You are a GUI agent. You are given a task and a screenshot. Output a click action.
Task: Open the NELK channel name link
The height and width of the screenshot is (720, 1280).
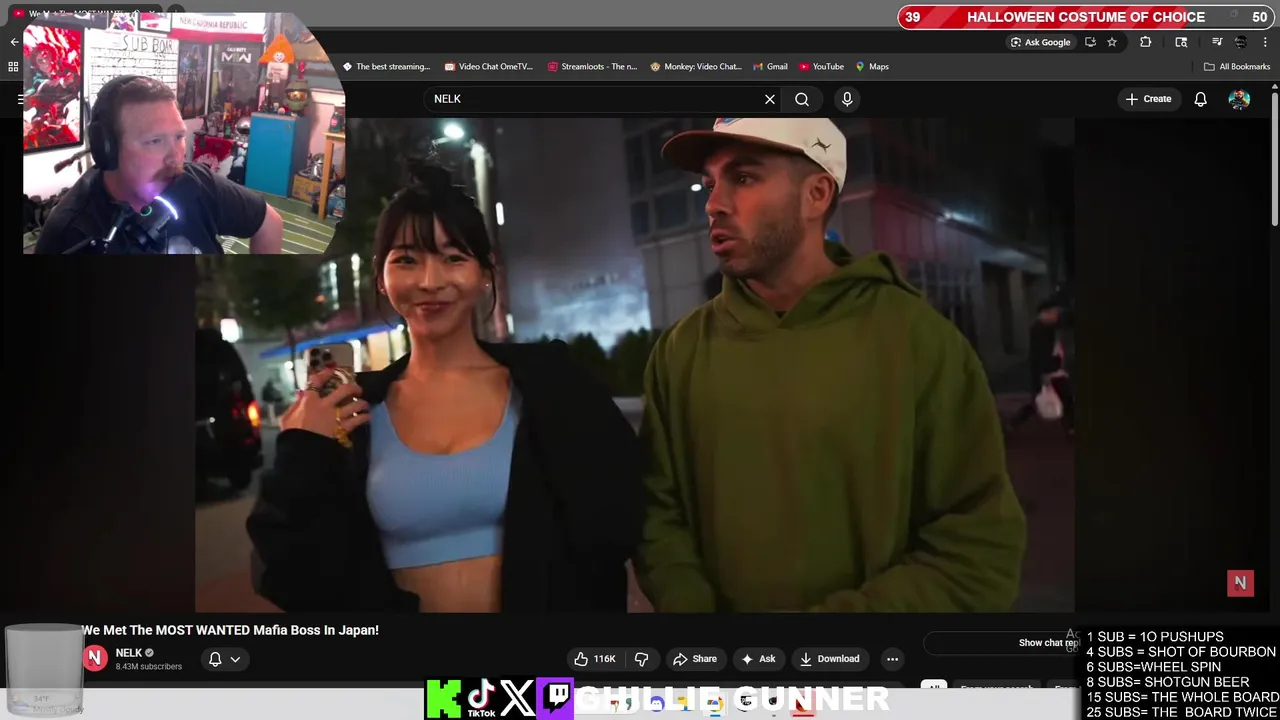pyautogui.click(x=129, y=653)
